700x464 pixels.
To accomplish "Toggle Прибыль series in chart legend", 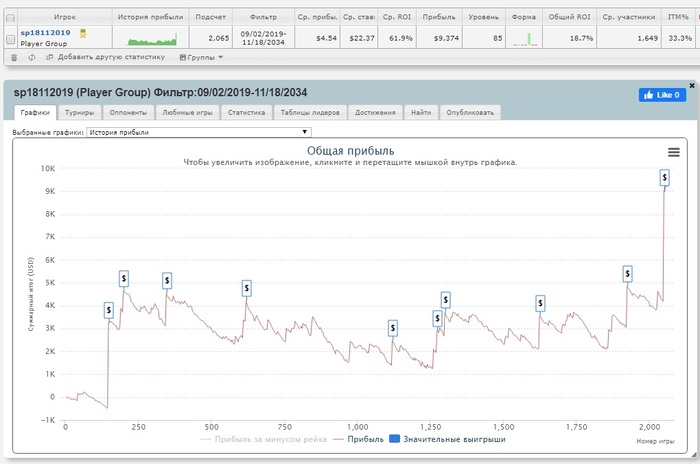I will pyautogui.click(x=359, y=439).
